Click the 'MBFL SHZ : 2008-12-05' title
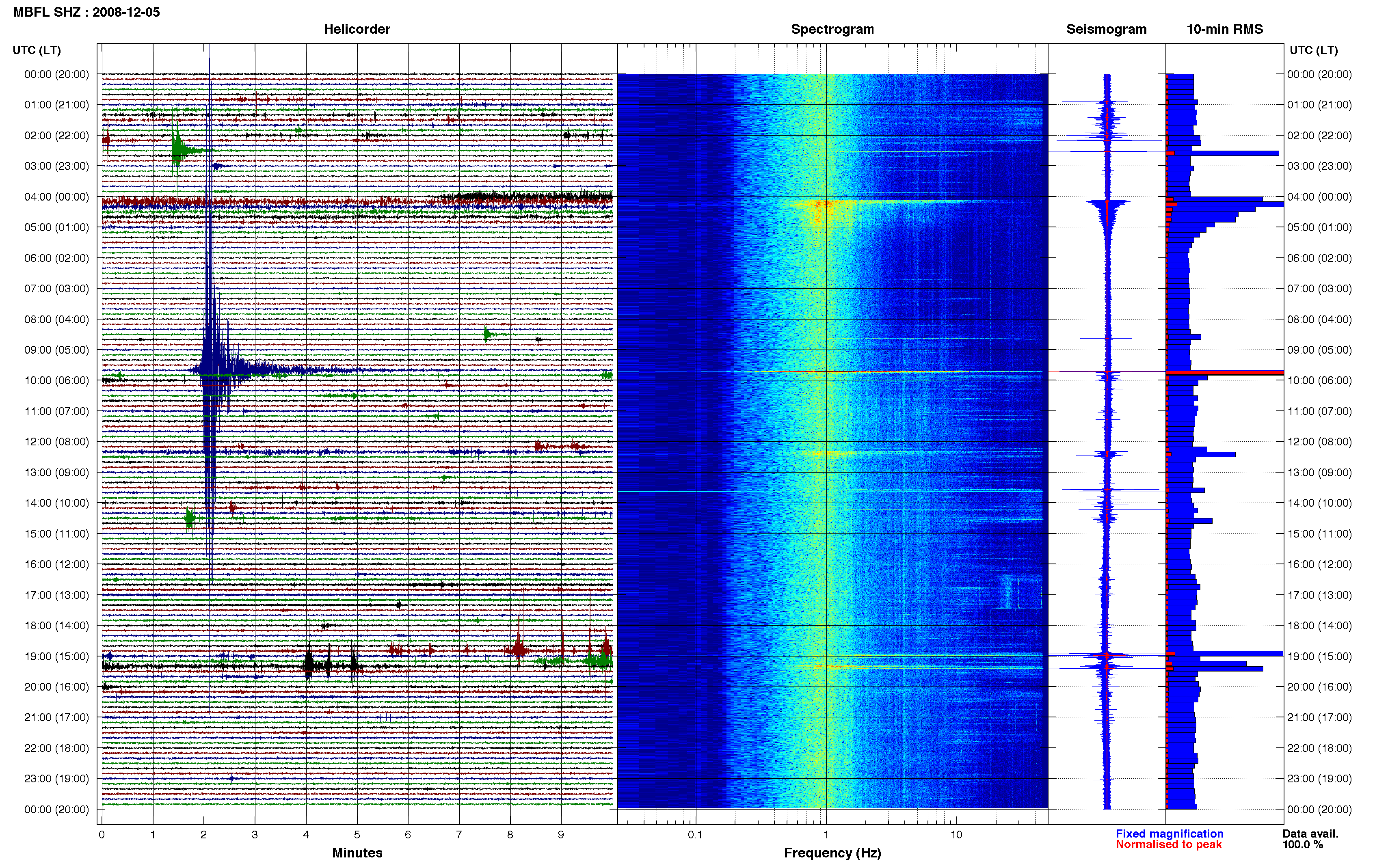The width and height of the screenshot is (1388, 868). tap(86, 12)
